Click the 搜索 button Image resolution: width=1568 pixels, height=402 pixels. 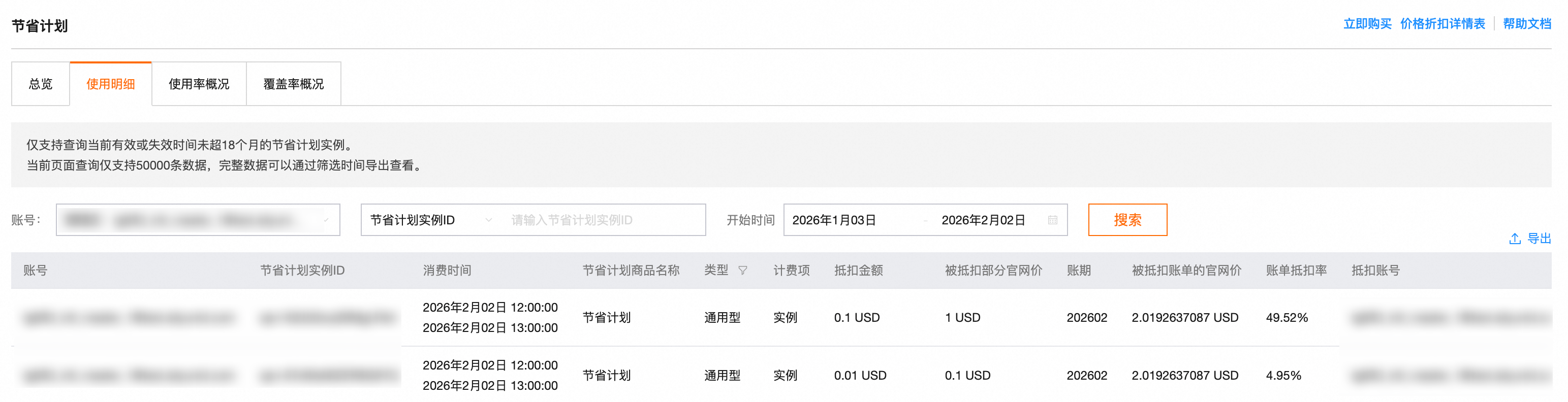(1127, 220)
